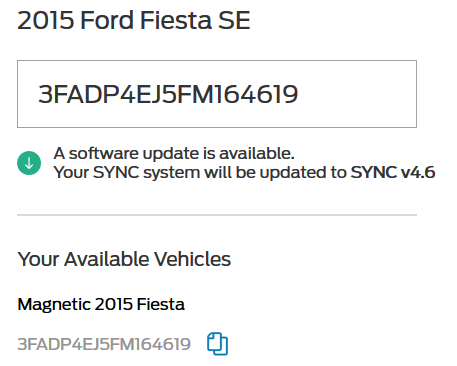Click 'SYNC v4.6' at the end of the update message
Screen dimensions: 457x366
pos(393,172)
